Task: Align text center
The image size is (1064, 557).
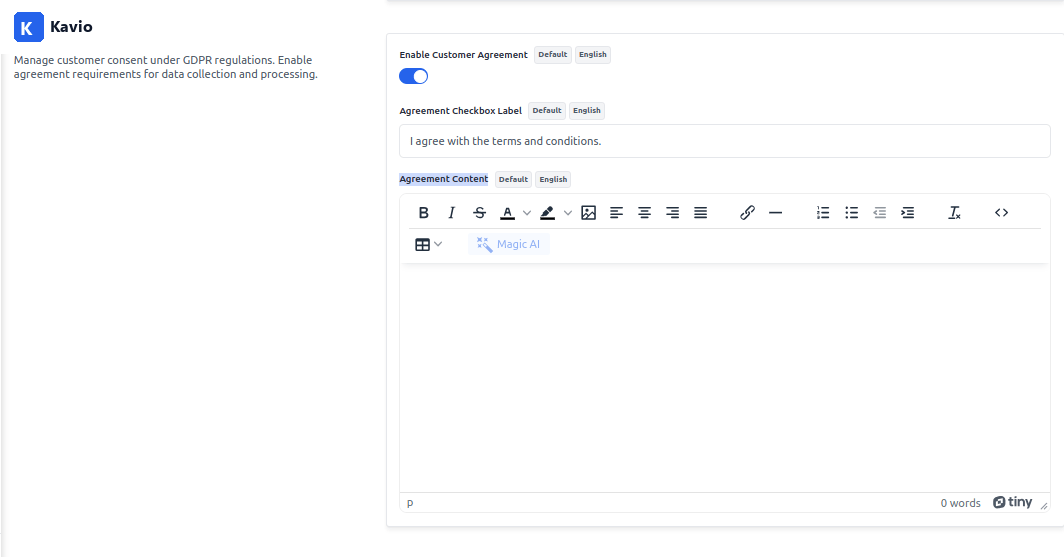Action: point(645,213)
